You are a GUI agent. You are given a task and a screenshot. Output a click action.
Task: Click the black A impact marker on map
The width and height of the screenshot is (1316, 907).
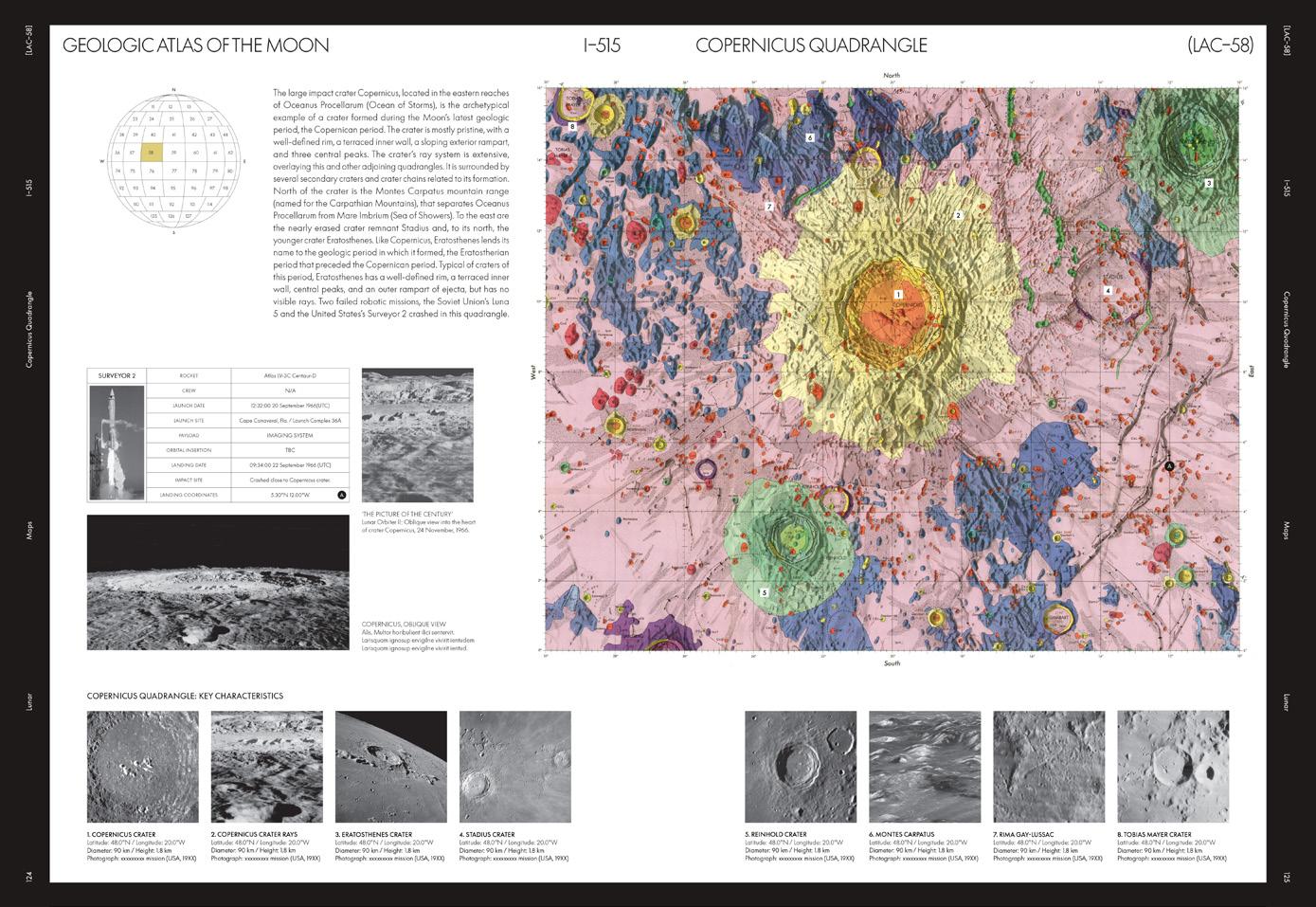pos(1168,466)
